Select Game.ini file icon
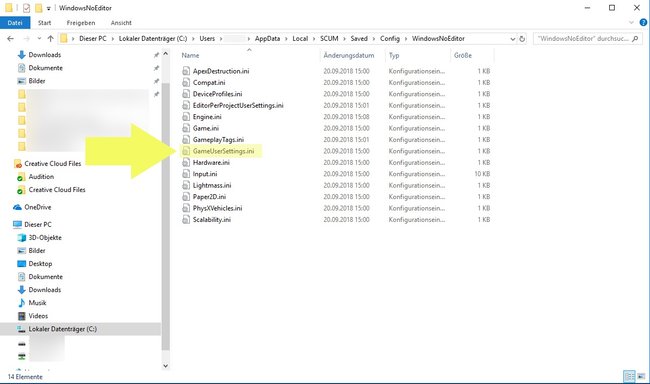This screenshot has height=384, width=650. 186,128
